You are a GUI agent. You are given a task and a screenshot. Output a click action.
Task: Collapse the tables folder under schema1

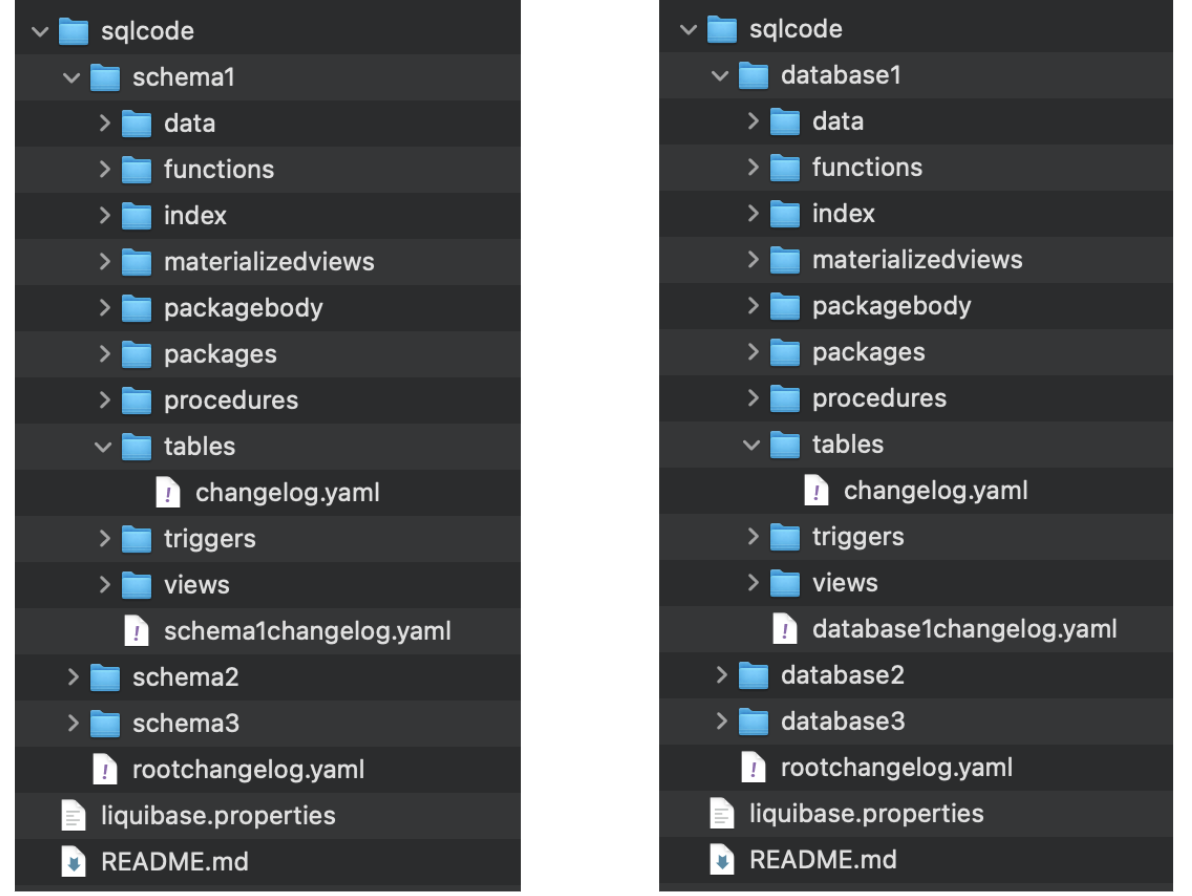[103, 447]
